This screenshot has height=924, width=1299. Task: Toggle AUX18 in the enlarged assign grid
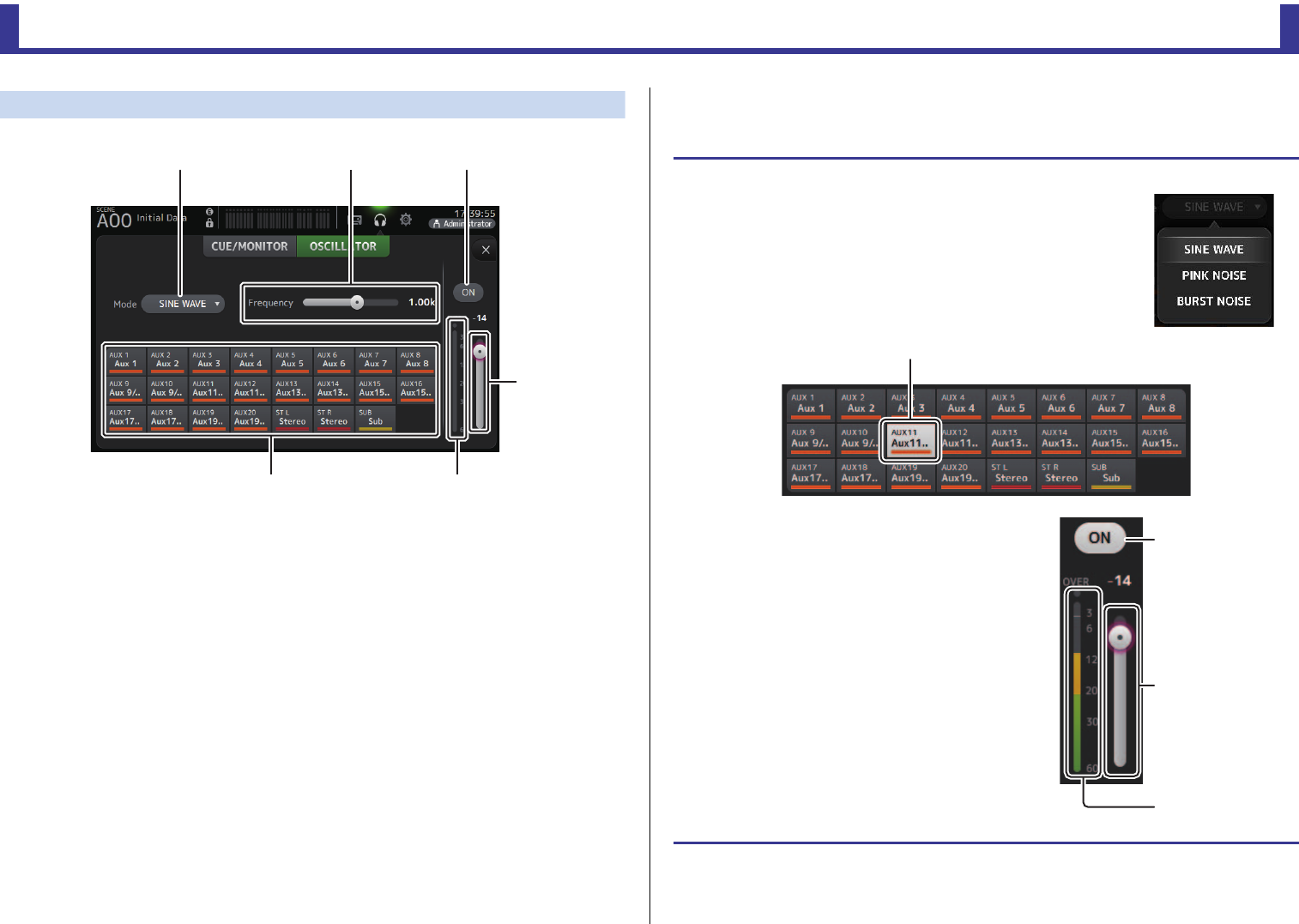point(861,475)
